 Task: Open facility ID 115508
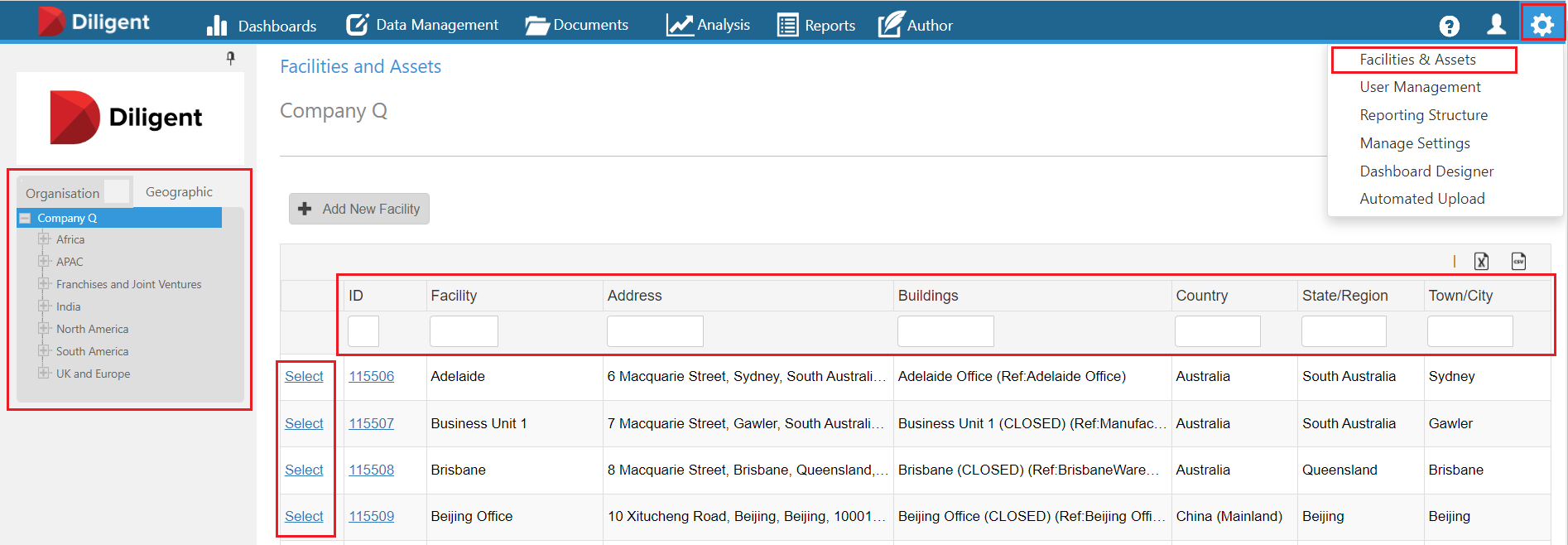pyautogui.click(x=371, y=470)
